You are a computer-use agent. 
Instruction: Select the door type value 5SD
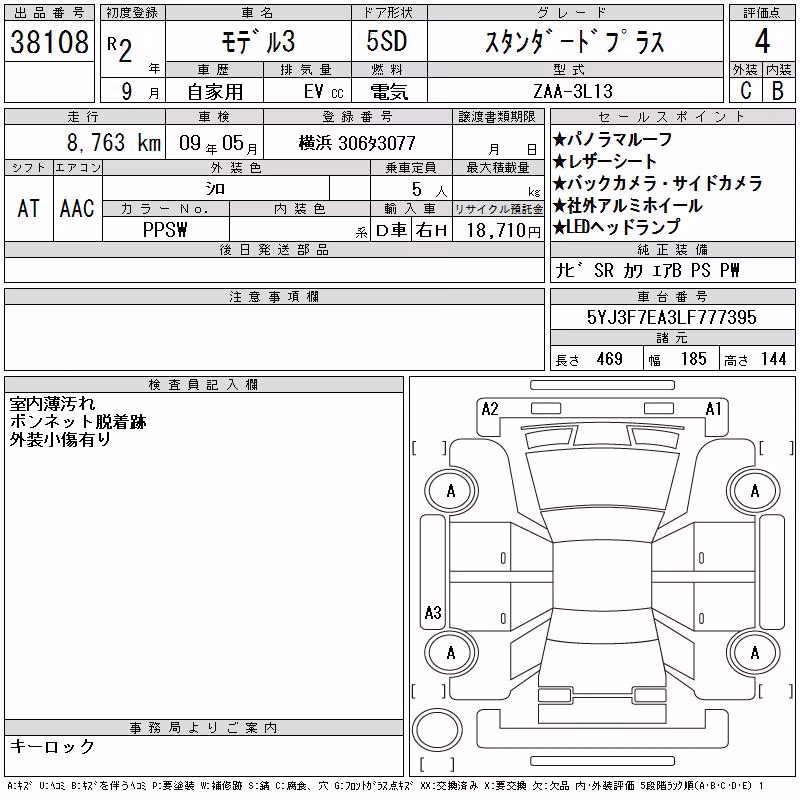pos(387,41)
